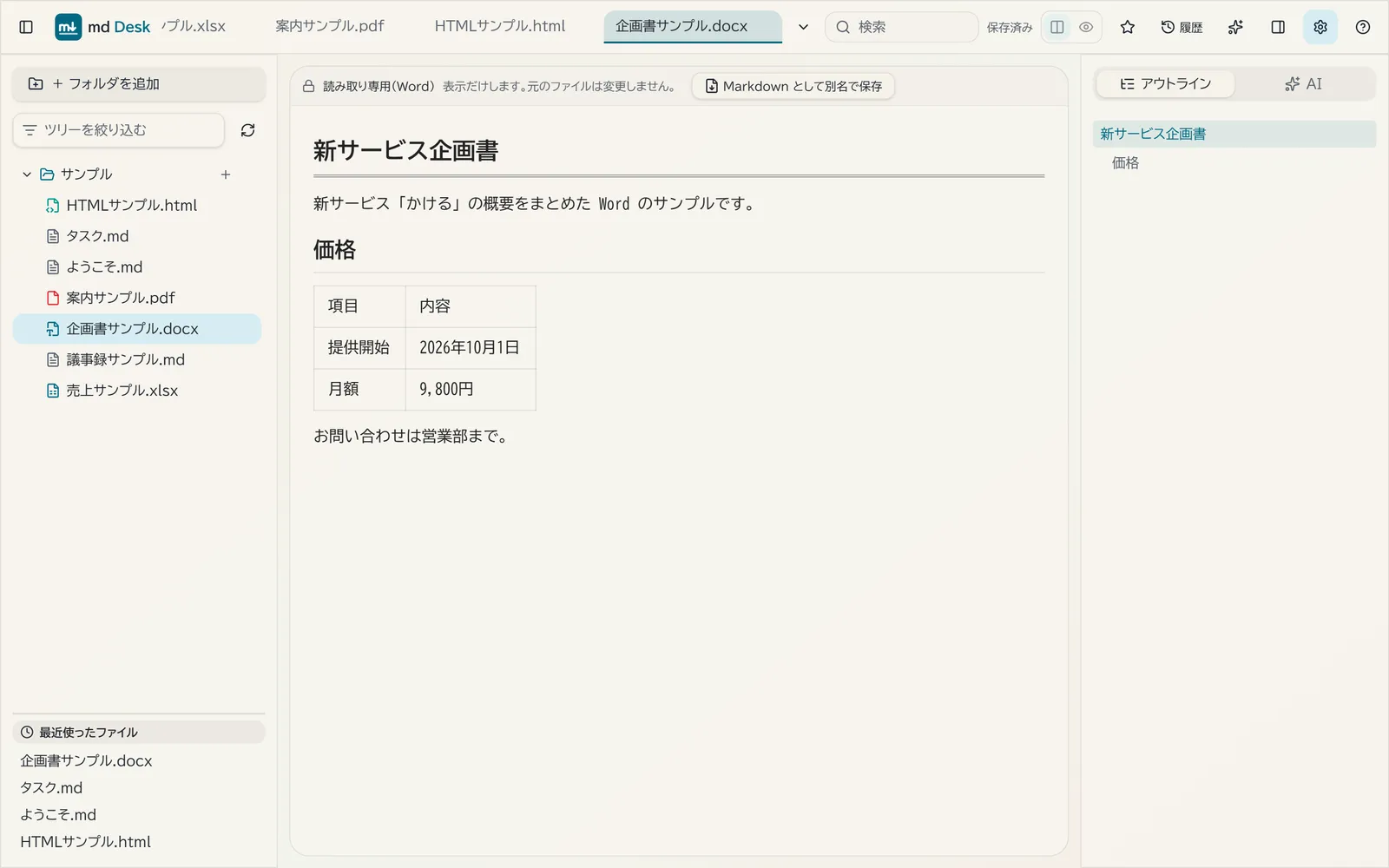Click the search field
1389x868 pixels.
point(901,27)
